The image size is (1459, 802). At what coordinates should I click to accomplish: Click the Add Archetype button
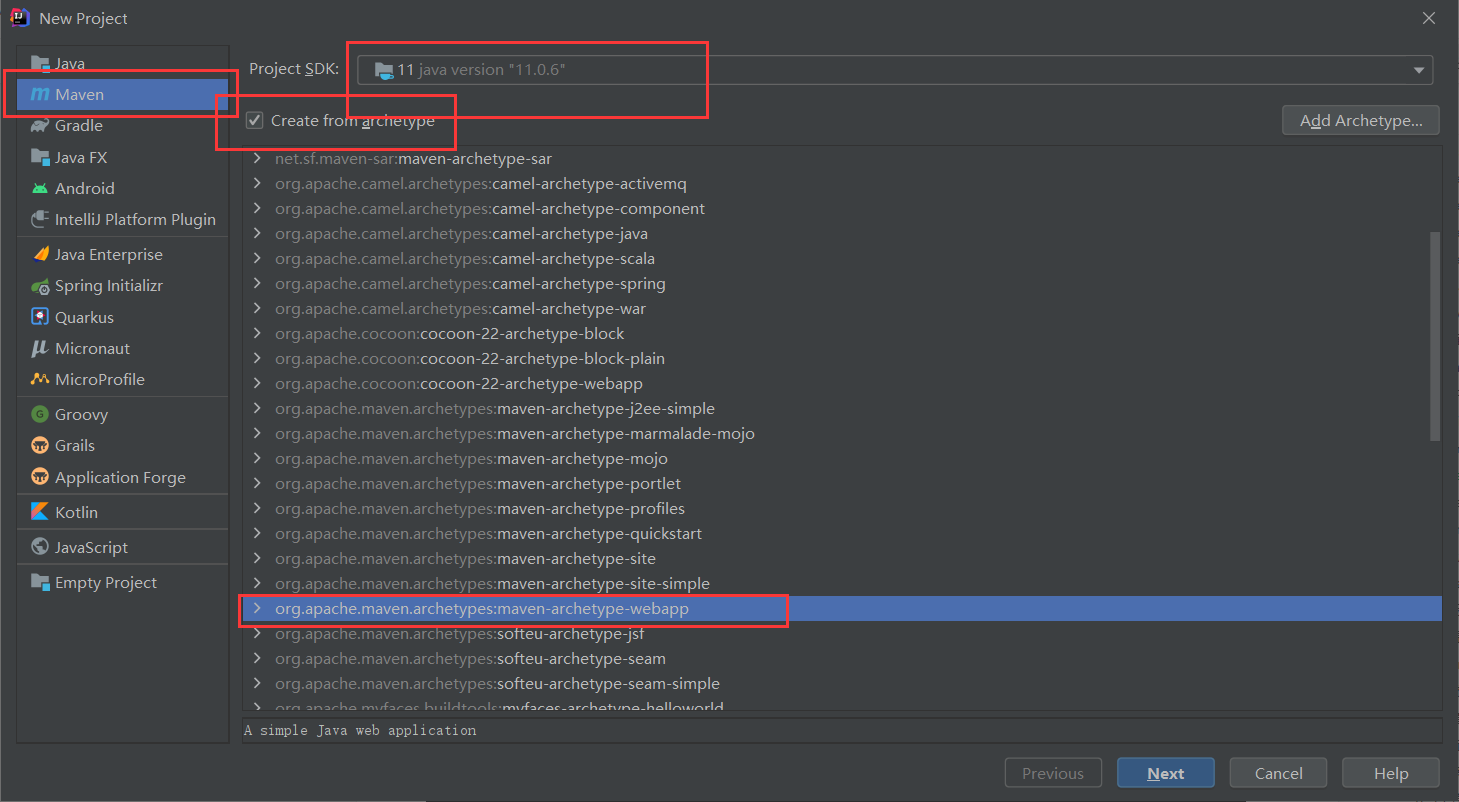pos(1360,120)
